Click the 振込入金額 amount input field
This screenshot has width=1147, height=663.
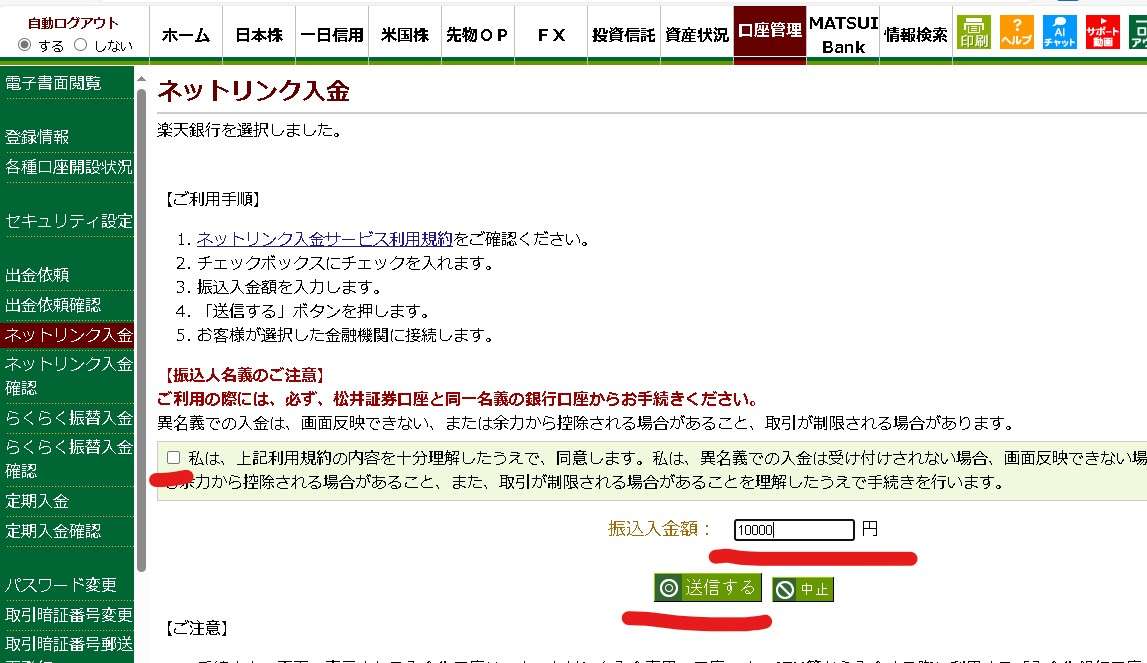click(794, 530)
